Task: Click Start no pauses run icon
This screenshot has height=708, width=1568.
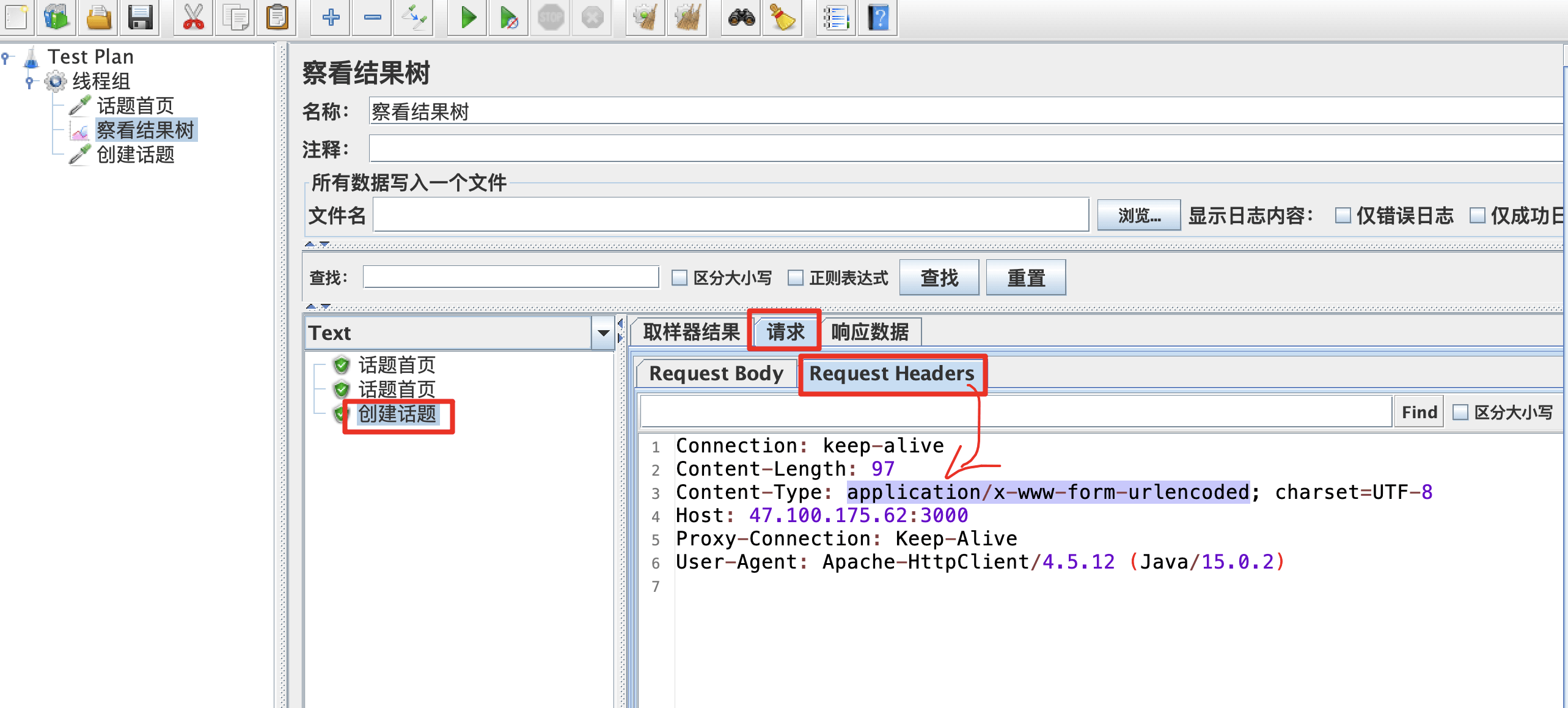Action: pyautogui.click(x=508, y=18)
